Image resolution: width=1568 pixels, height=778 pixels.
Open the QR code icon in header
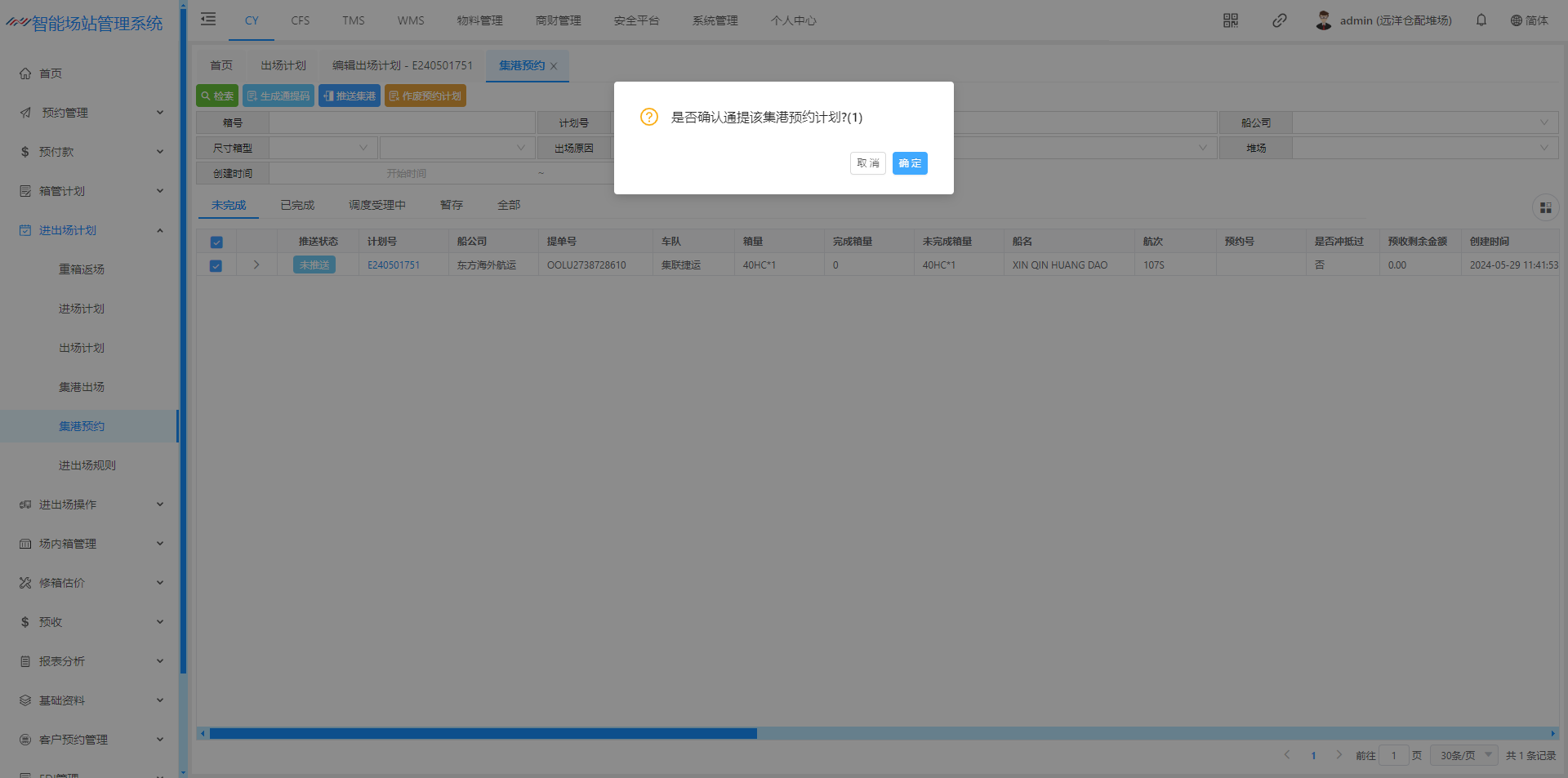(x=1230, y=20)
